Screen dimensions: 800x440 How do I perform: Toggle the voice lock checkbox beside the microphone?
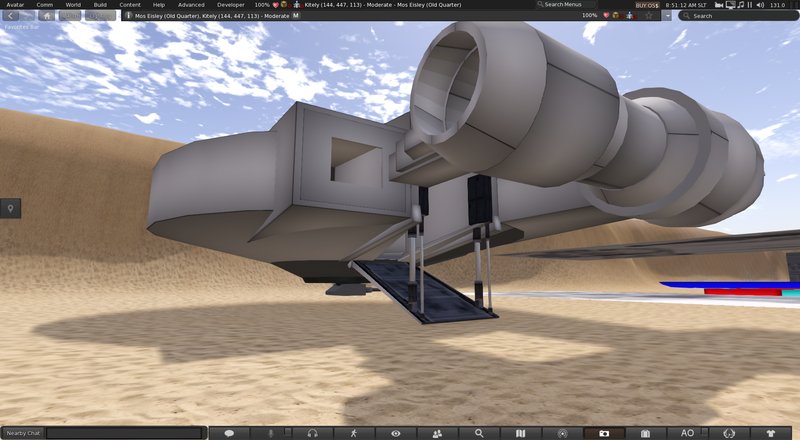[288, 432]
